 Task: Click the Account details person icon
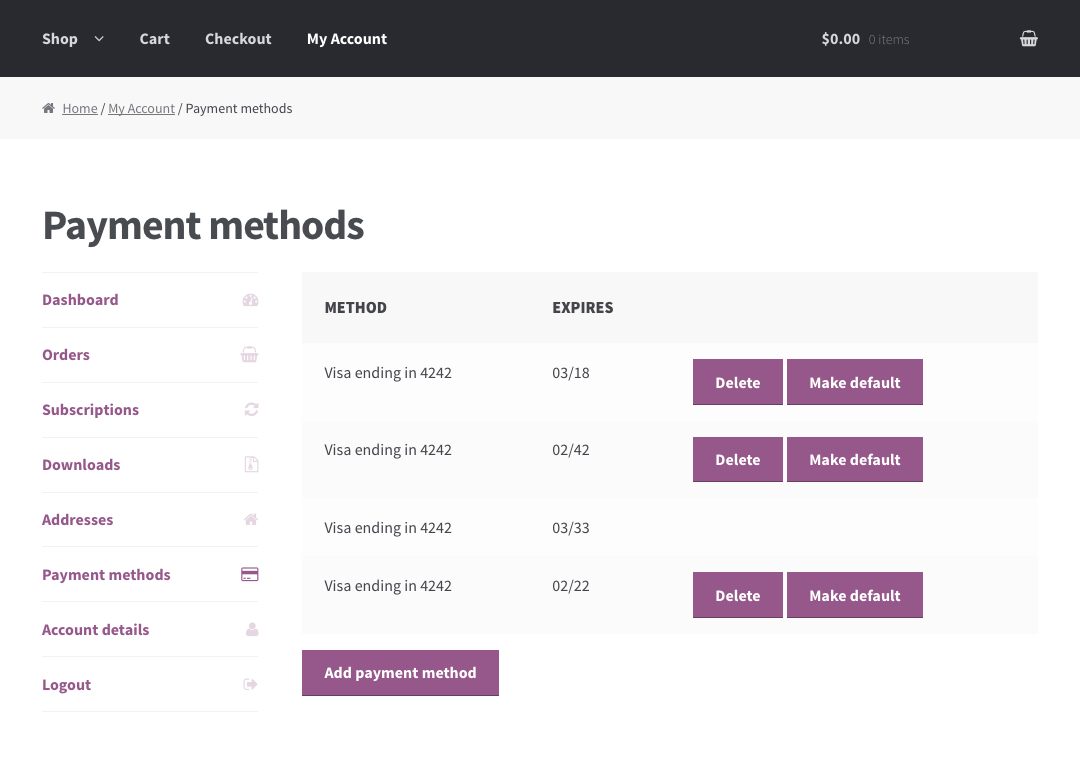[x=251, y=630]
